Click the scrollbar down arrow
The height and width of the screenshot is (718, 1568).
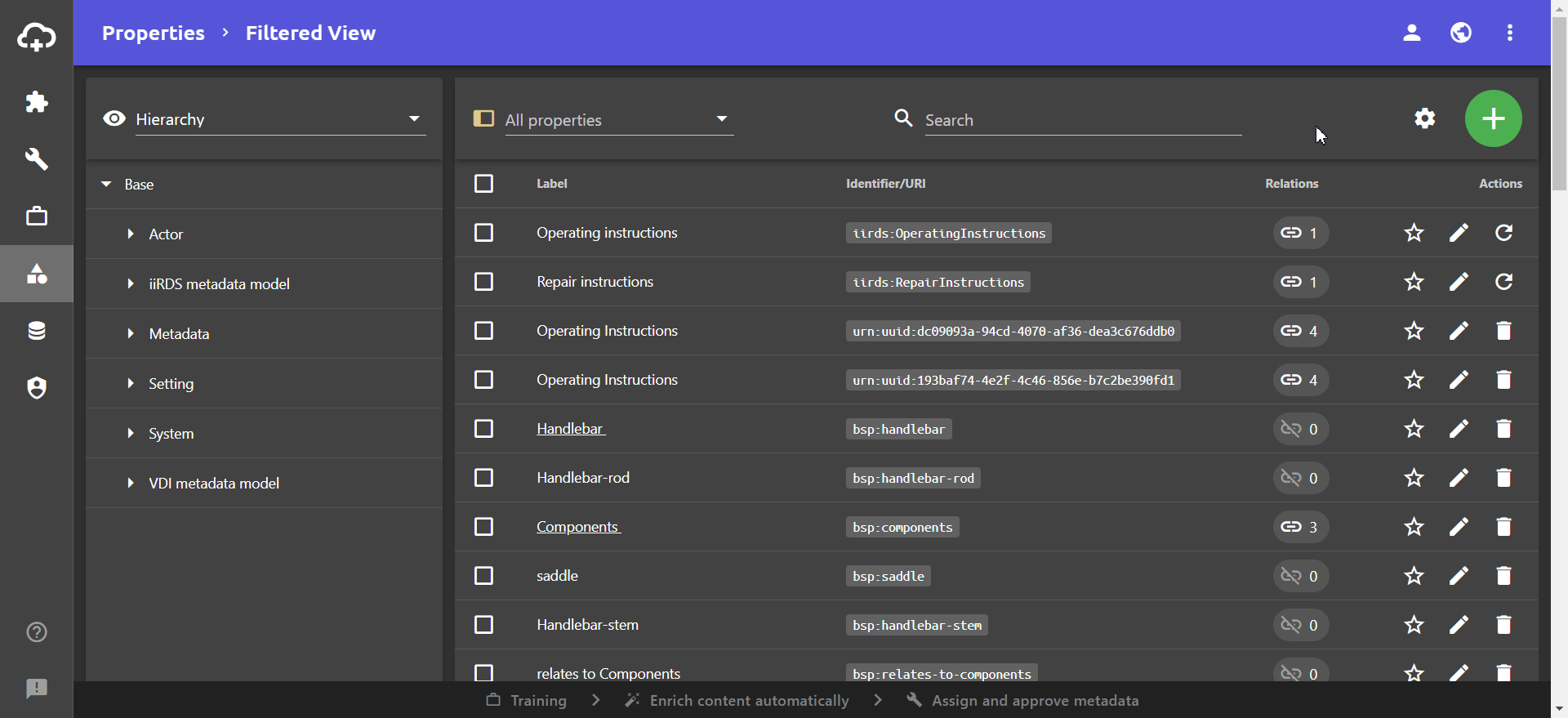[x=1559, y=710]
